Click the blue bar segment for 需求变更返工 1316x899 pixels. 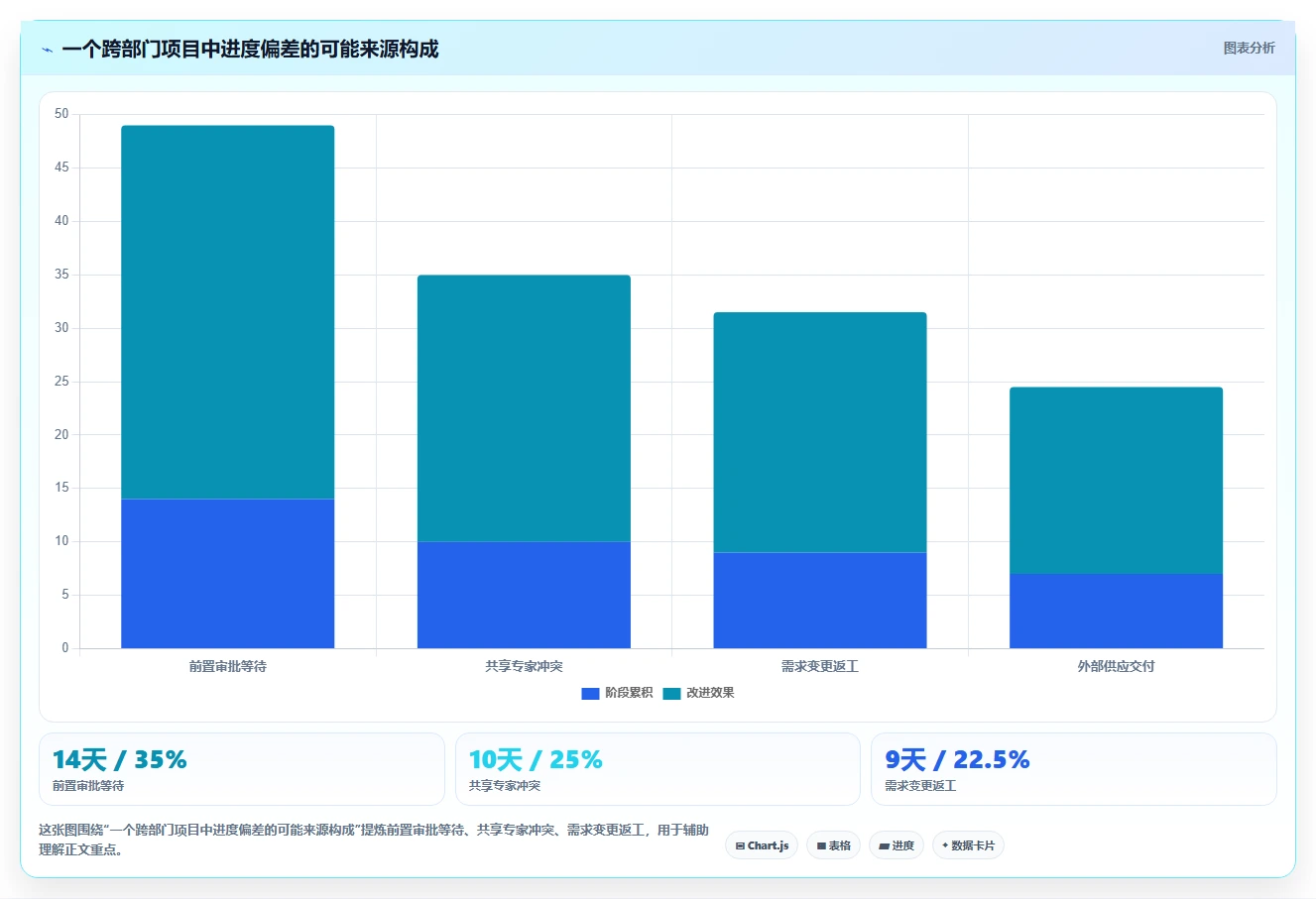[820, 600]
